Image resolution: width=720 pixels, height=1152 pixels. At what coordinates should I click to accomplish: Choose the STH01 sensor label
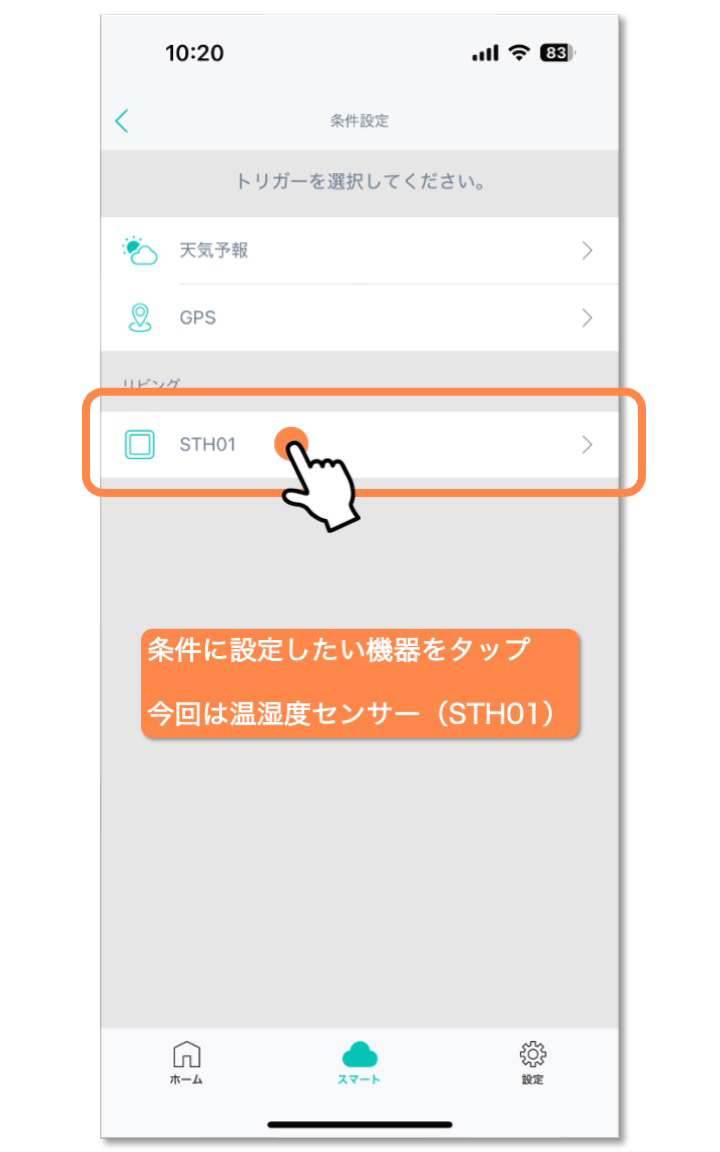[207, 444]
